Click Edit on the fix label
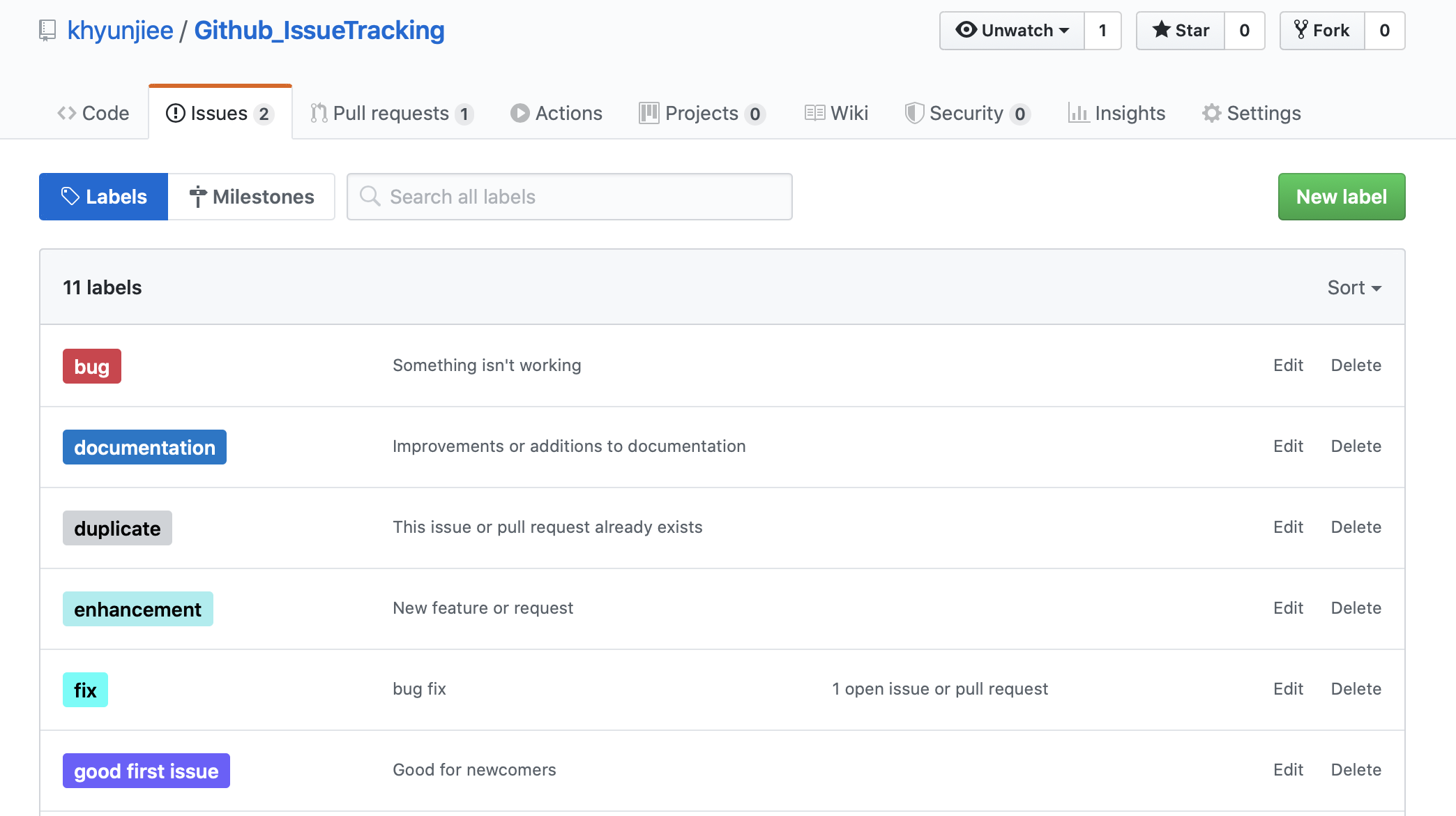Viewport: 1456px width, 816px height. (x=1288, y=689)
